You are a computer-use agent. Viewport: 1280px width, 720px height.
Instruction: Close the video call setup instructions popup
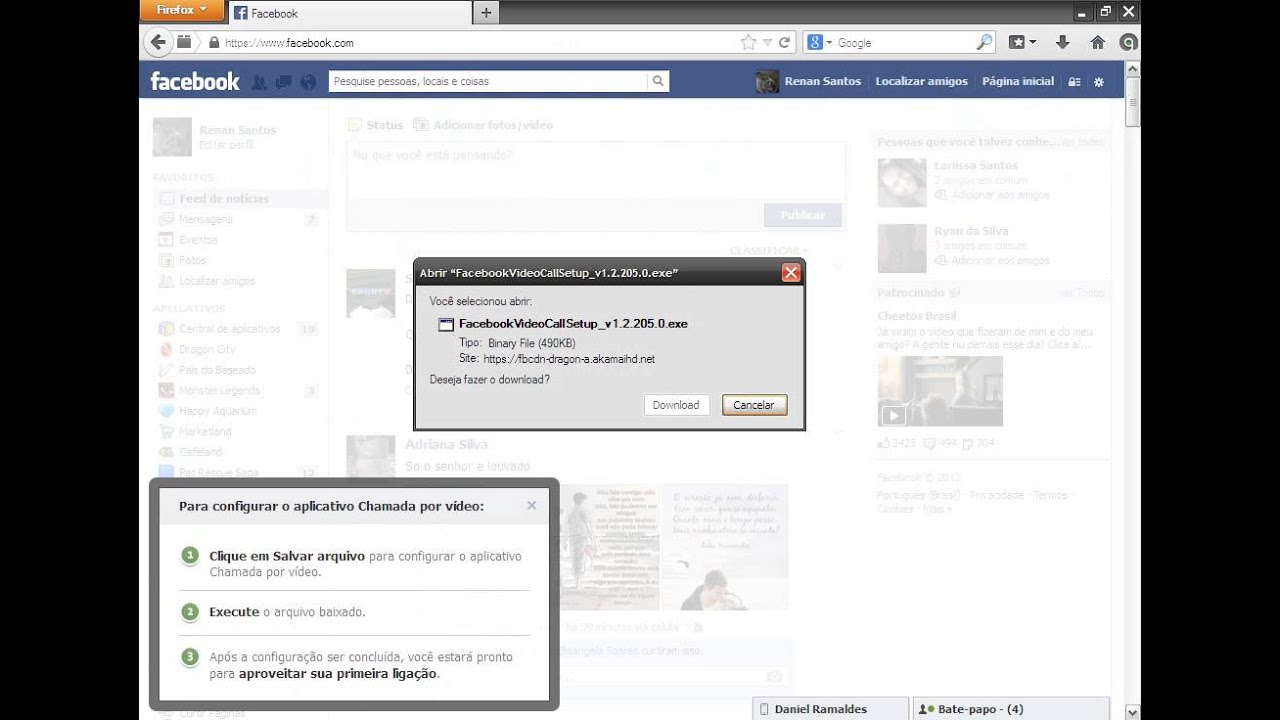point(531,505)
